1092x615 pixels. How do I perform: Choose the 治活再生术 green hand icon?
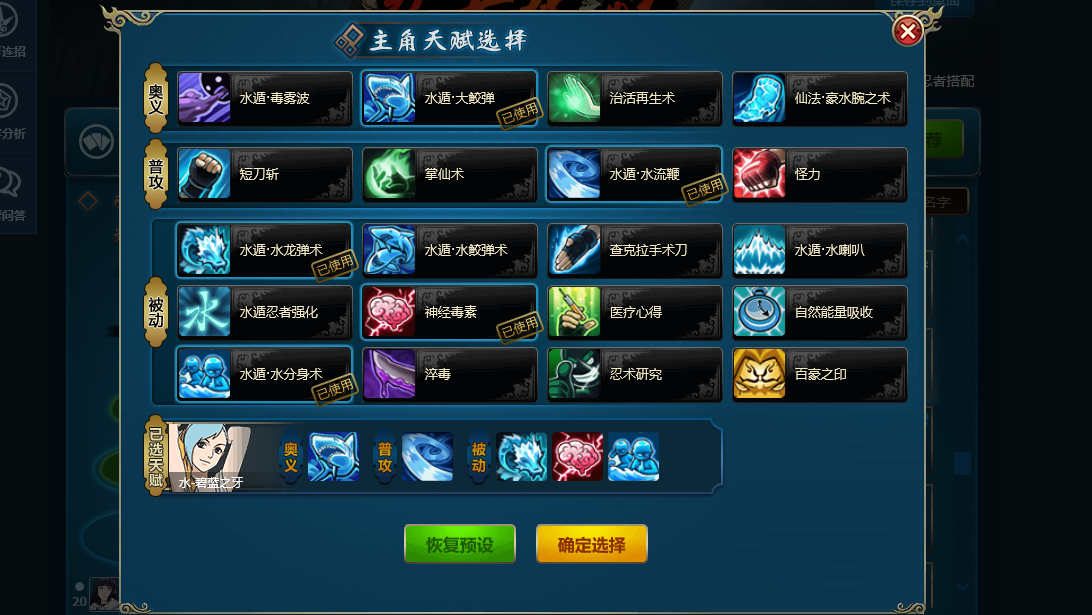[x=574, y=98]
